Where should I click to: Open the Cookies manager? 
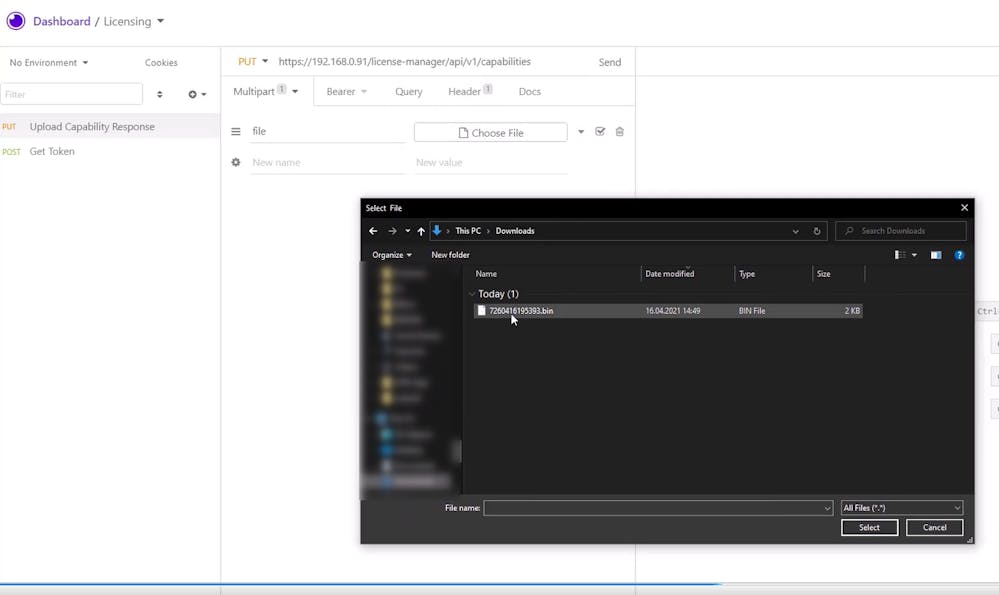pos(161,62)
